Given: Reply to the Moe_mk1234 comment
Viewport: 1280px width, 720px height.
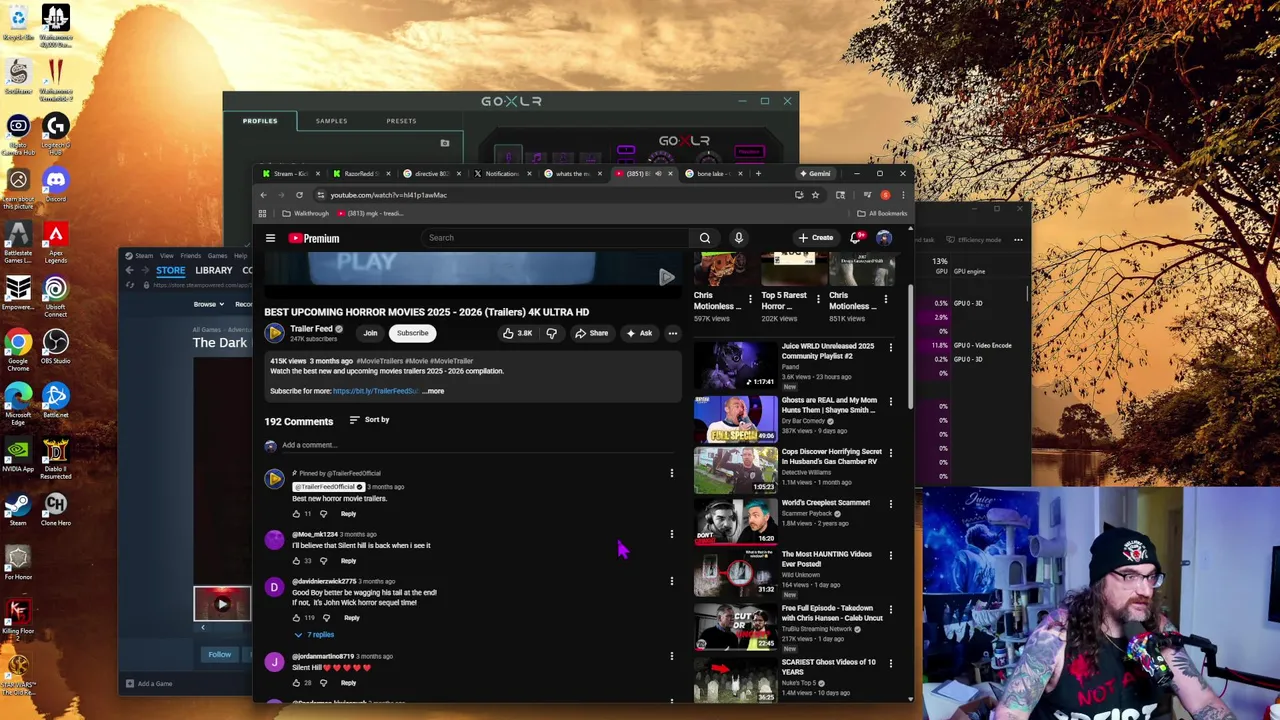Looking at the screenshot, I should click(348, 561).
